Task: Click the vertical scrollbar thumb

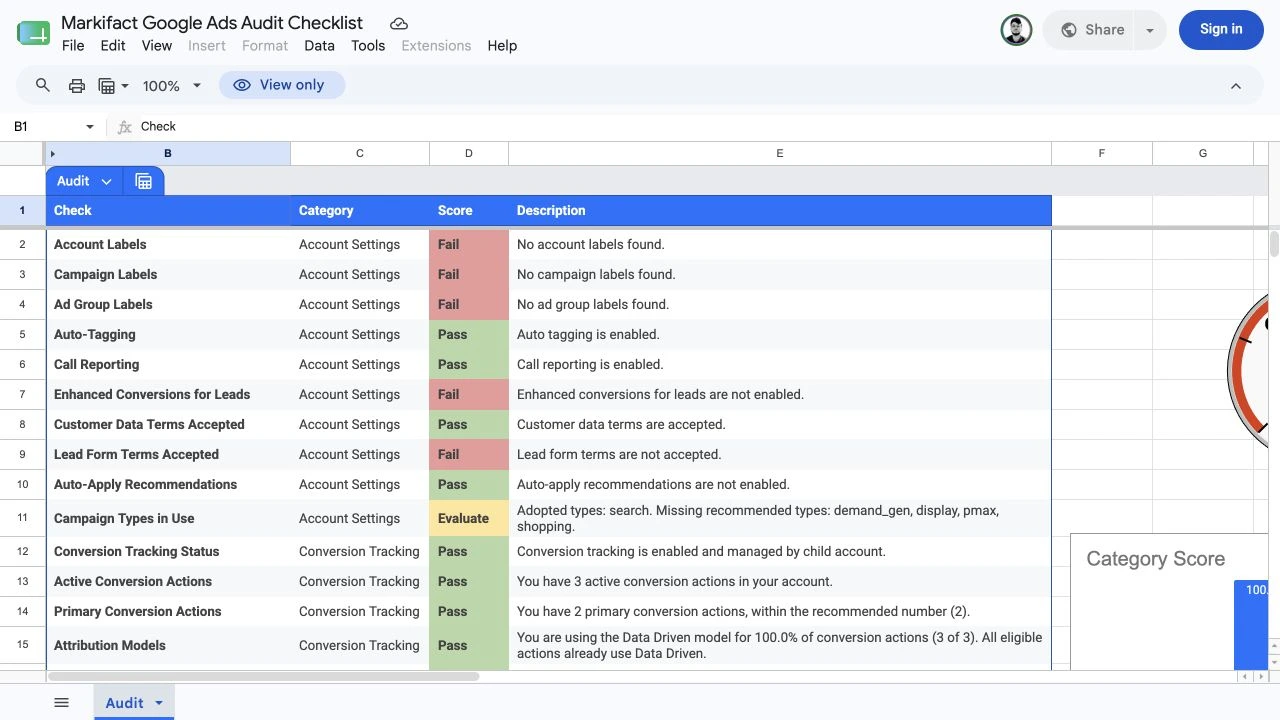Action: click(x=1274, y=244)
